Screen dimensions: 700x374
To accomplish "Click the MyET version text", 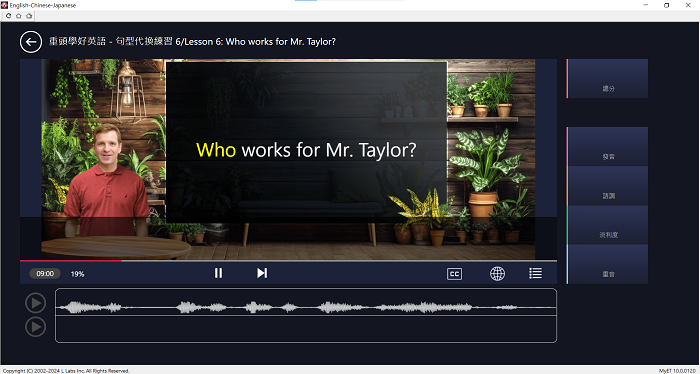I will pos(678,371).
